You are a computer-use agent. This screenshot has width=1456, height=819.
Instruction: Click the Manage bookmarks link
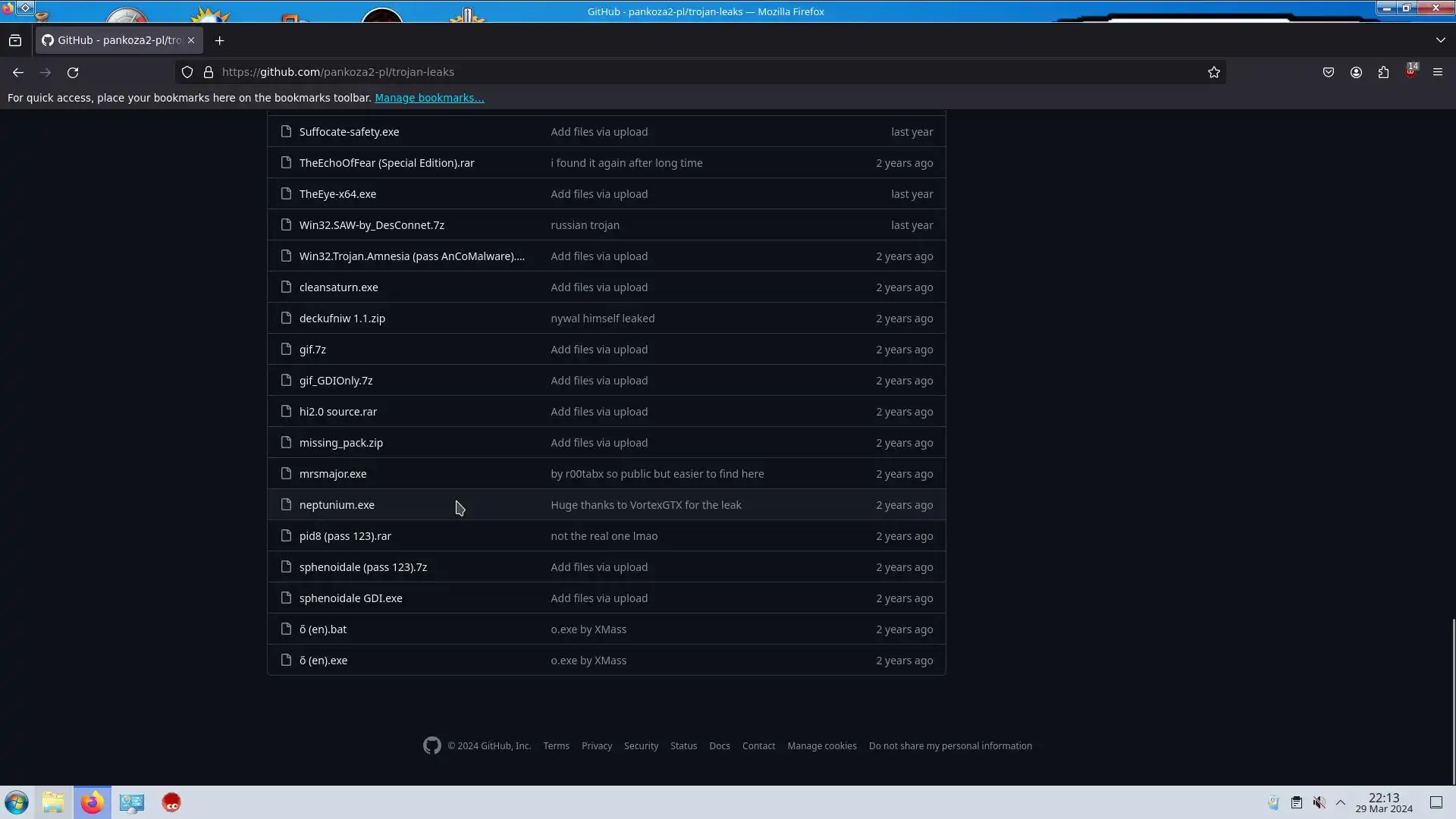429,98
